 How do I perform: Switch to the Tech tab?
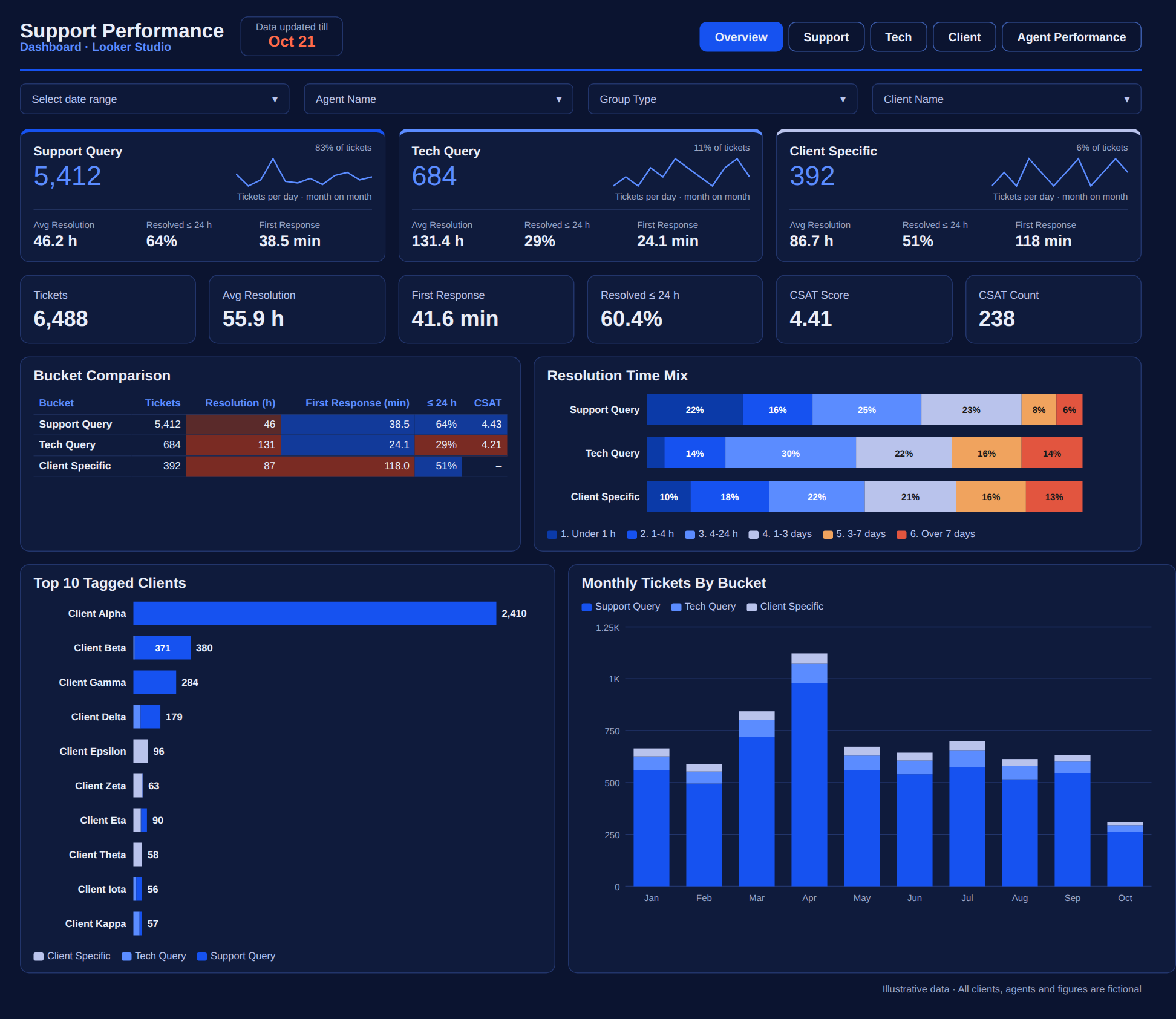tap(898, 37)
